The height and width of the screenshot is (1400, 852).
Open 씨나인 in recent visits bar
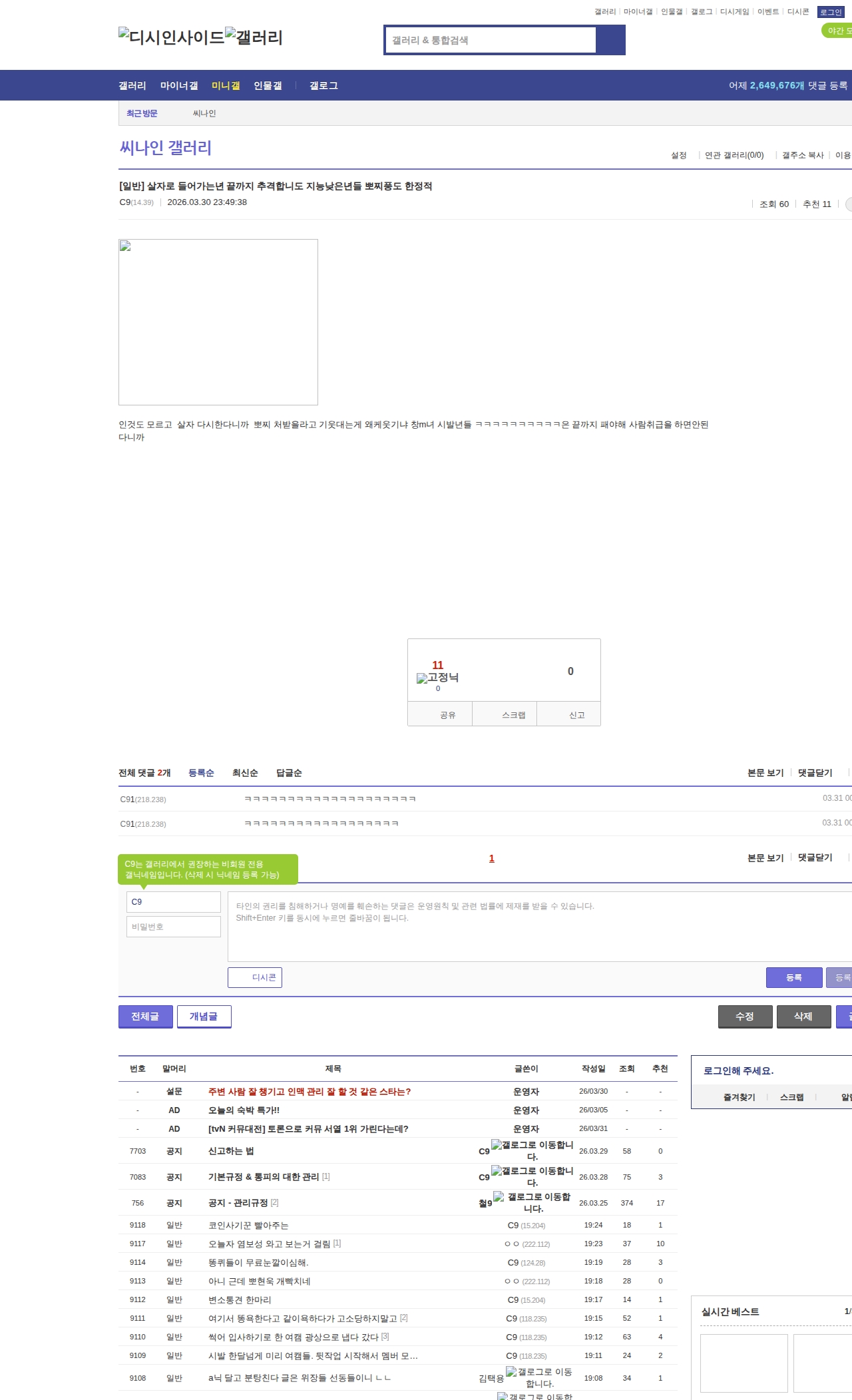204,113
